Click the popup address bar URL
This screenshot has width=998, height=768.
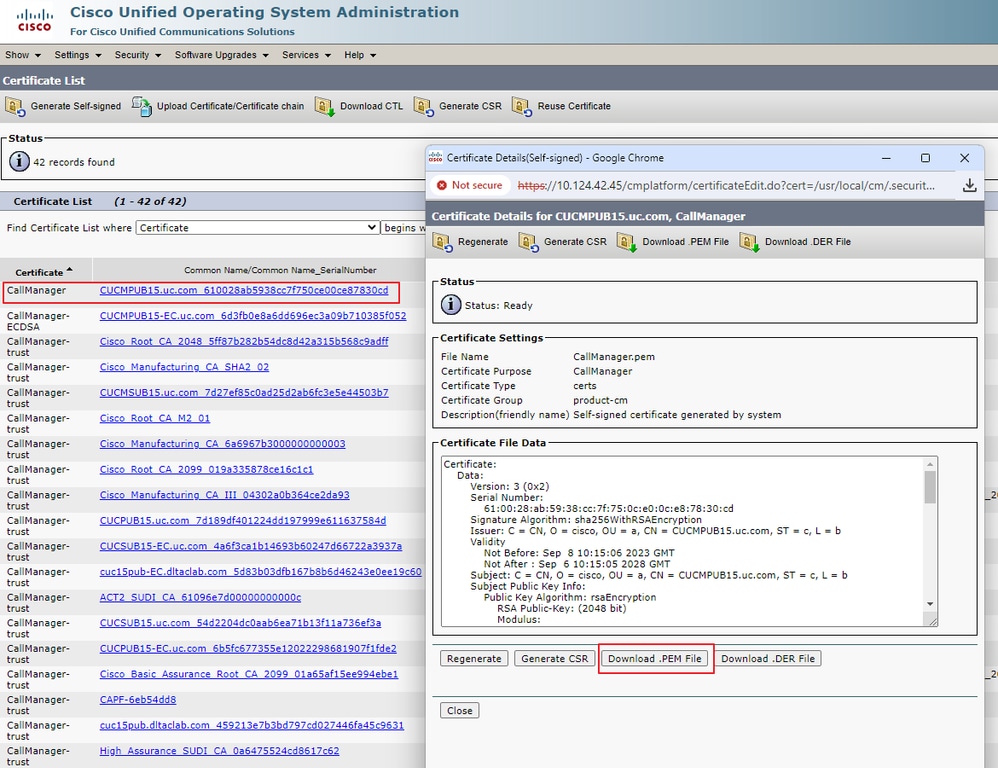726,186
